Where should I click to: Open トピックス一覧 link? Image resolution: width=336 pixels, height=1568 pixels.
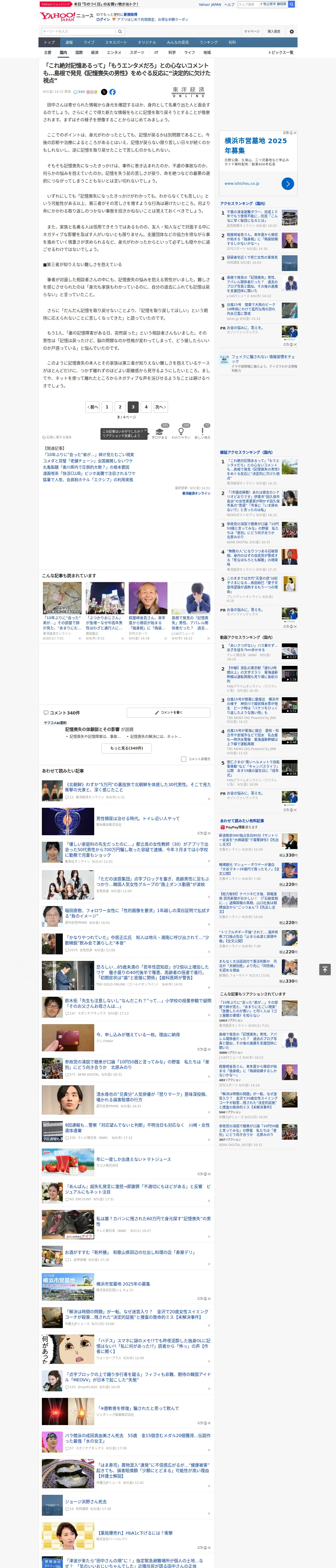[x=281, y=52]
